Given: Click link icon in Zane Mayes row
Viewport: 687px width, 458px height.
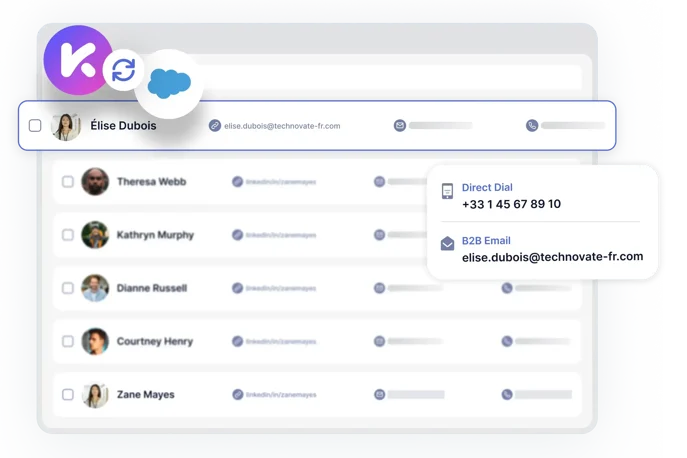Looking at the screenshot, I should coord(237,394).
